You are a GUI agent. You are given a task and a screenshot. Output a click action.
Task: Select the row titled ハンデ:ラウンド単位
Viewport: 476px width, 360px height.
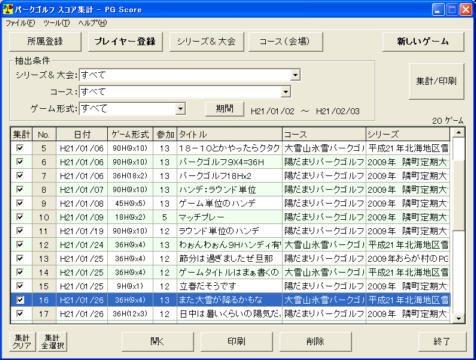(230, 189)
